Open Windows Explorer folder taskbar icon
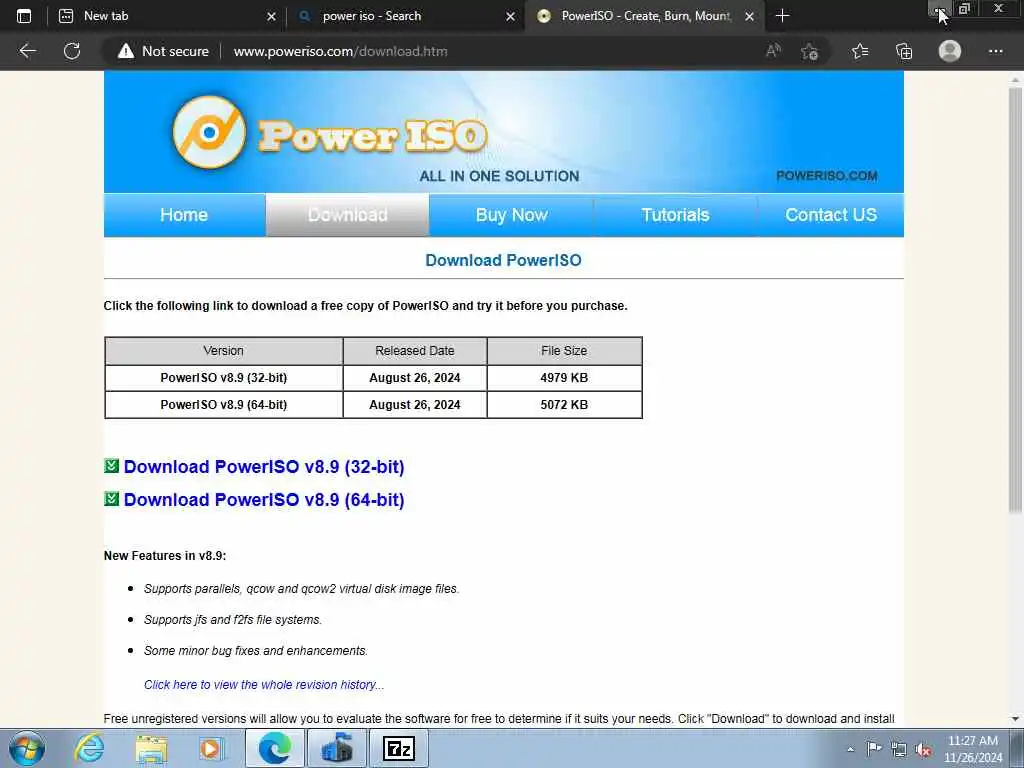Viewport: 1024px width, 768px height. pos(152,748)
